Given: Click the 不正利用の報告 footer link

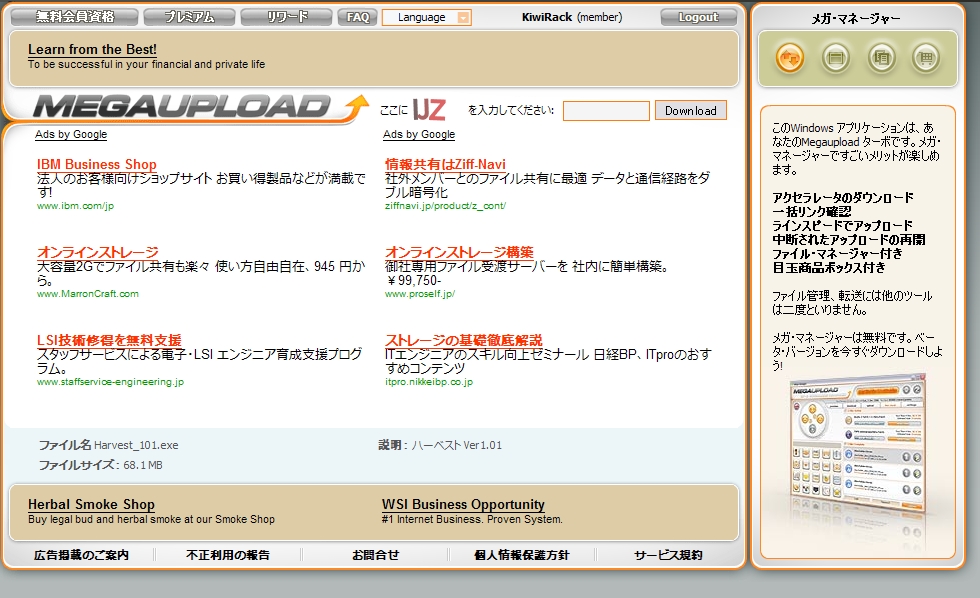Looking at the screenshot, I should [x=228, y=555].
